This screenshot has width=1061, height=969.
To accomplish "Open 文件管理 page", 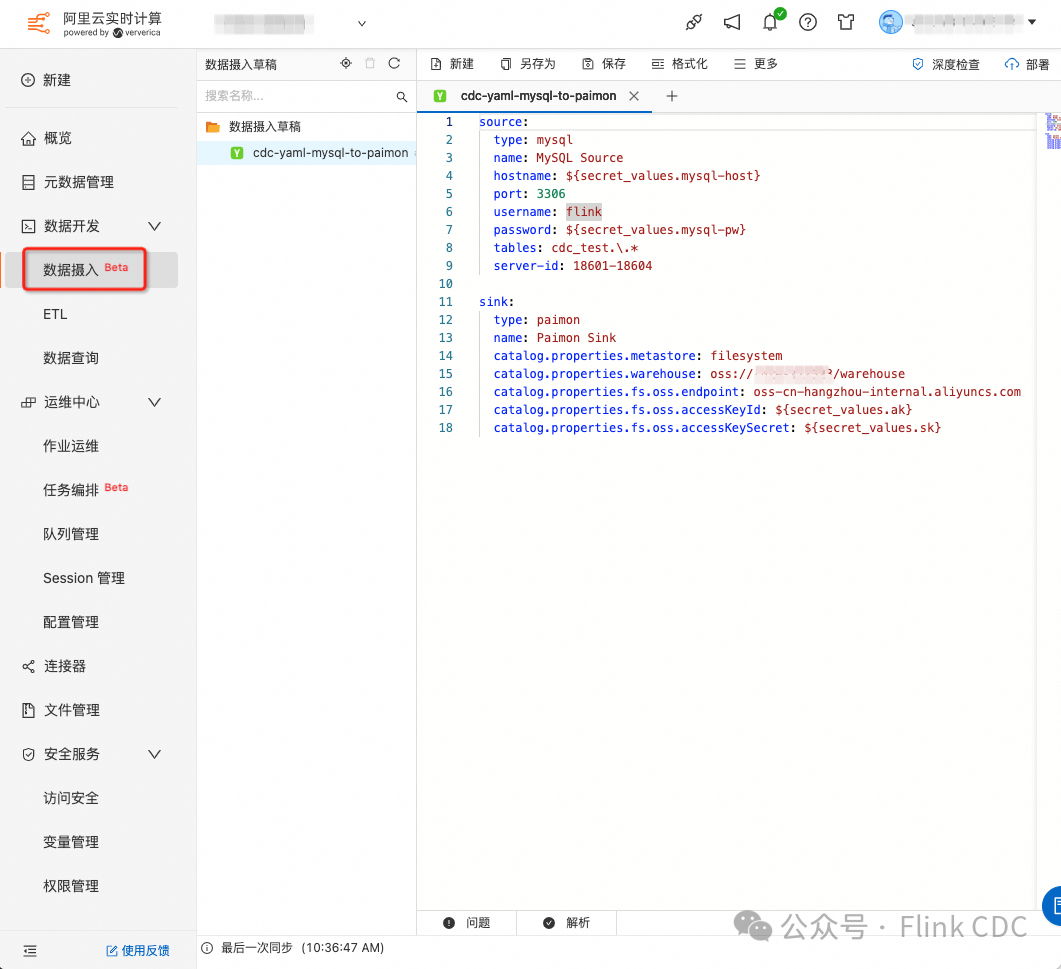I will pos(61,710).
